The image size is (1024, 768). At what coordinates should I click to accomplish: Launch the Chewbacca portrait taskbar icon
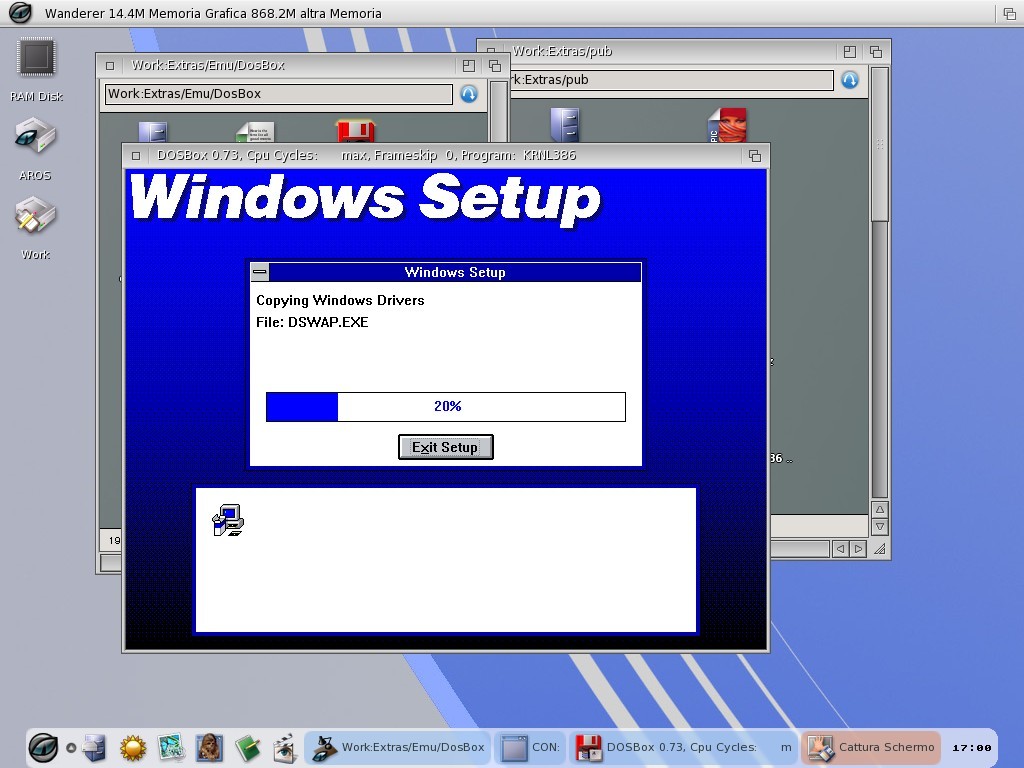tap(209, 748)
